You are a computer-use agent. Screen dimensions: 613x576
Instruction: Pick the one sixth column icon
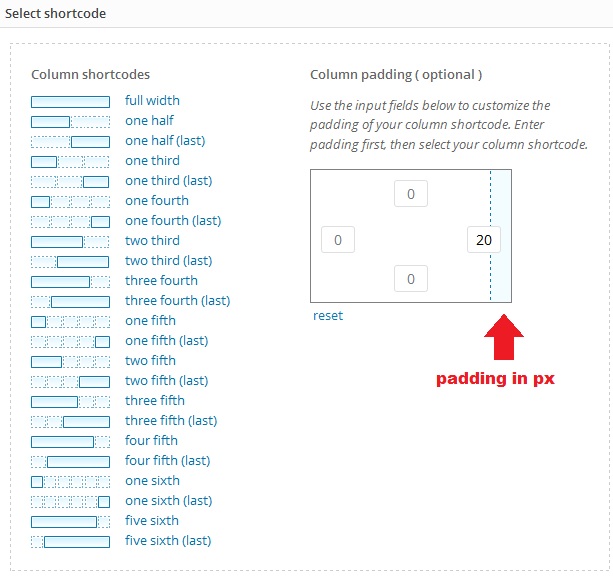[70, 481]
